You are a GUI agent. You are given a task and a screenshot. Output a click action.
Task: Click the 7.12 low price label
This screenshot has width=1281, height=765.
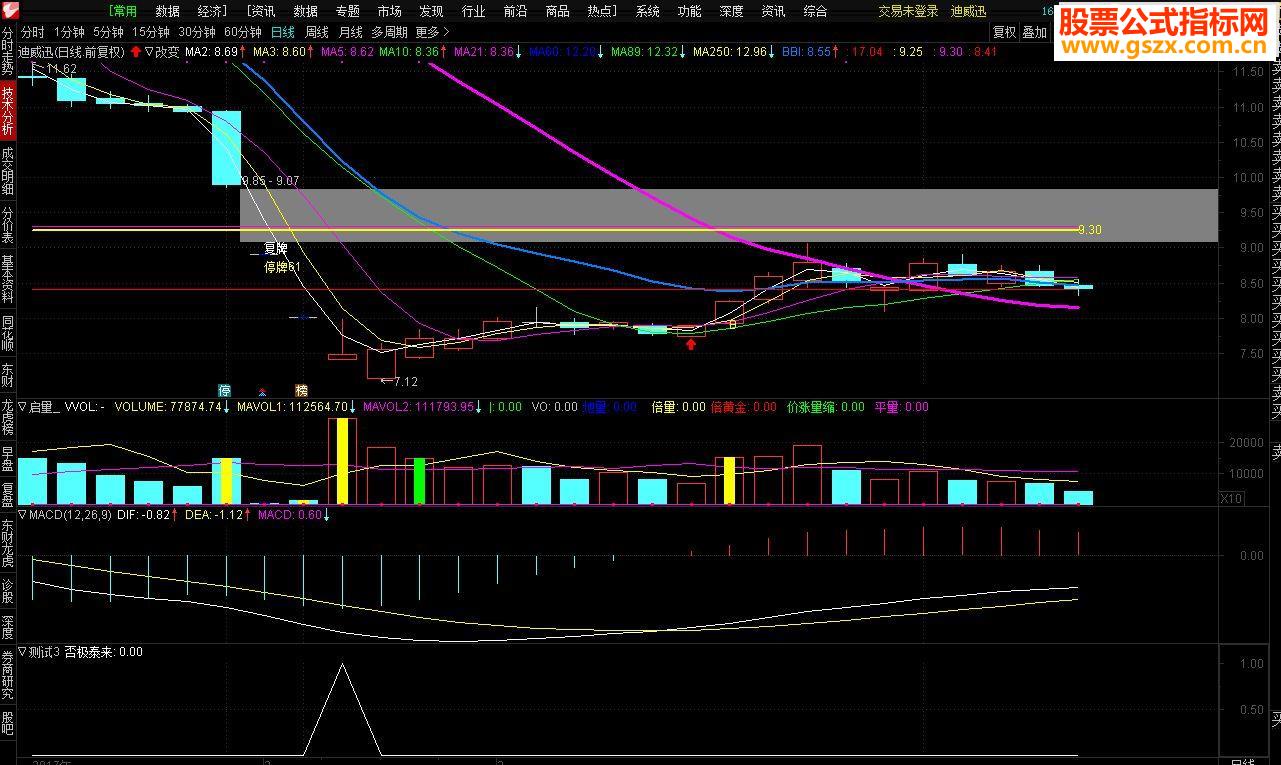(406, 382)
